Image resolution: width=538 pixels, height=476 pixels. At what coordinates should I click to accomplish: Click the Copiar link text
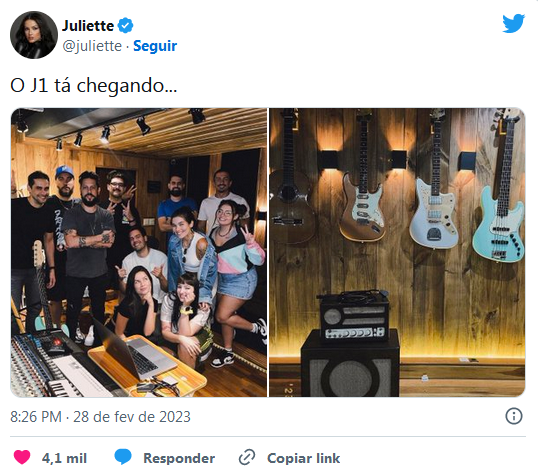[304, 458]
